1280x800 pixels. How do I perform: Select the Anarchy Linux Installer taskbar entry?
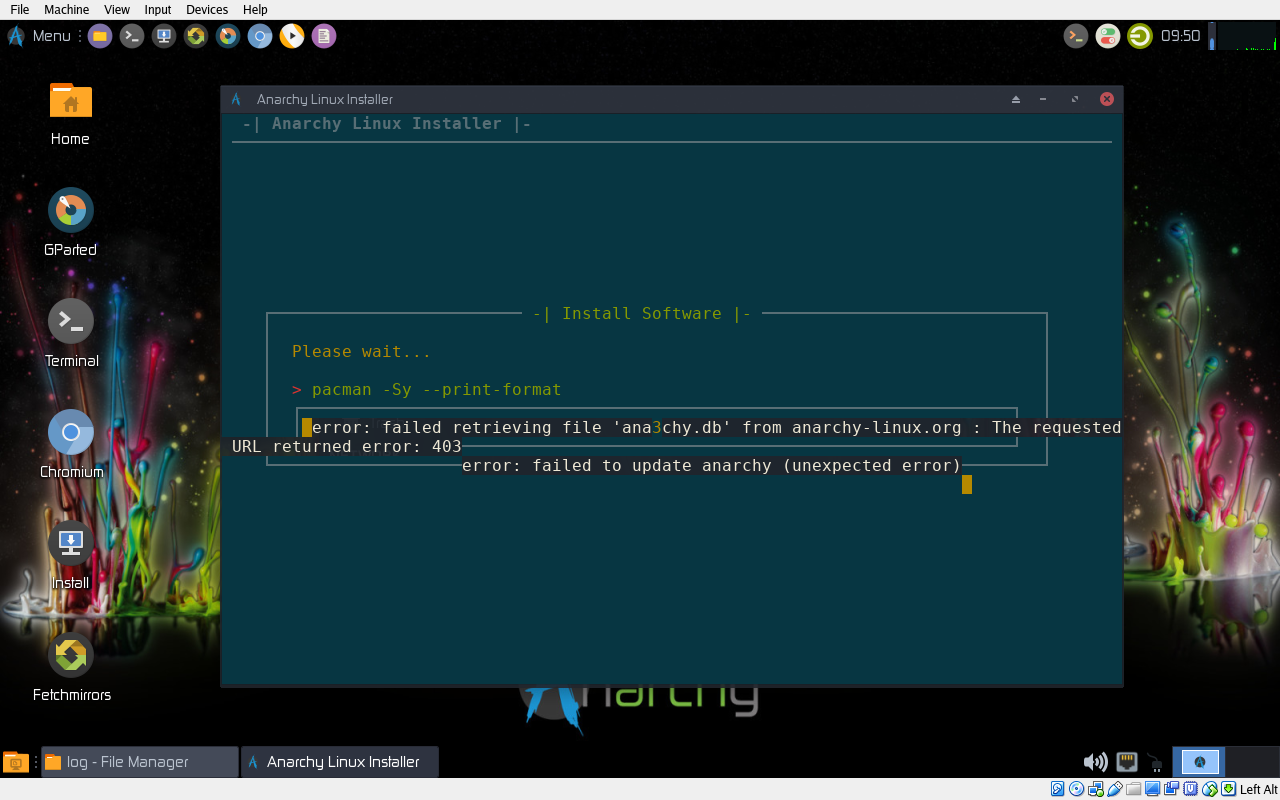[x=339, y=761]
